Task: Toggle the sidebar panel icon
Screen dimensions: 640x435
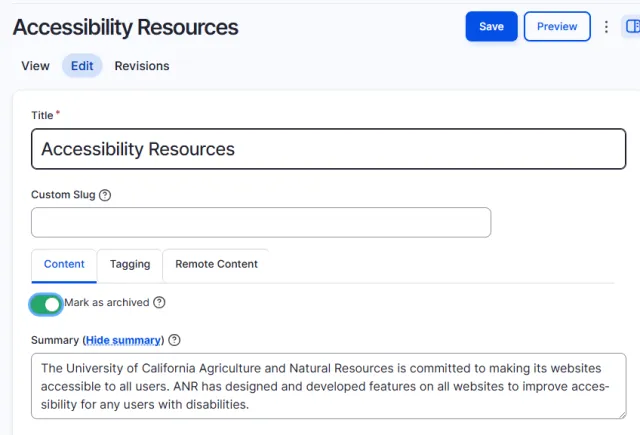Action: point(632,27)
